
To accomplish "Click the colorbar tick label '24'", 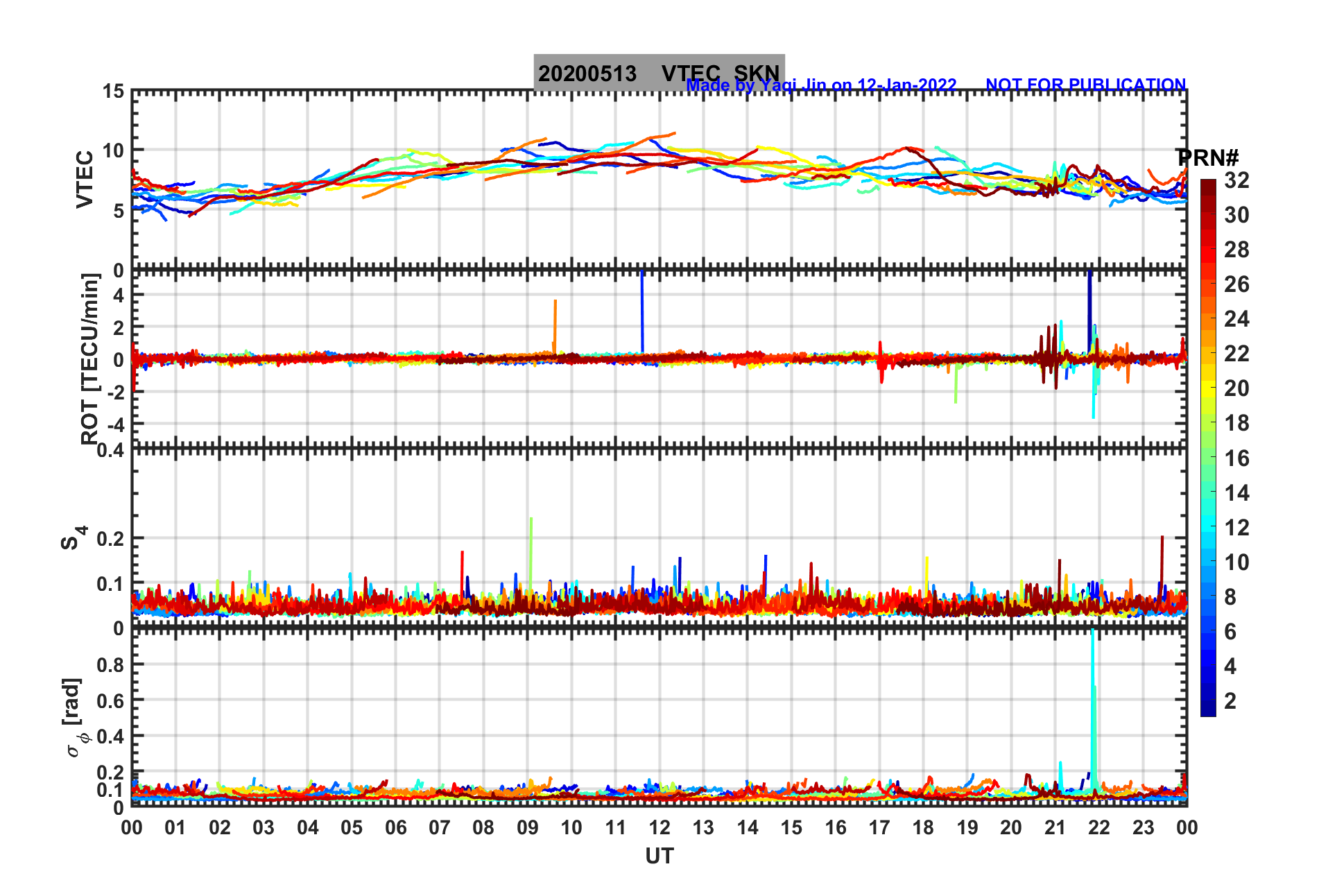I will (x=1236, y=319).
